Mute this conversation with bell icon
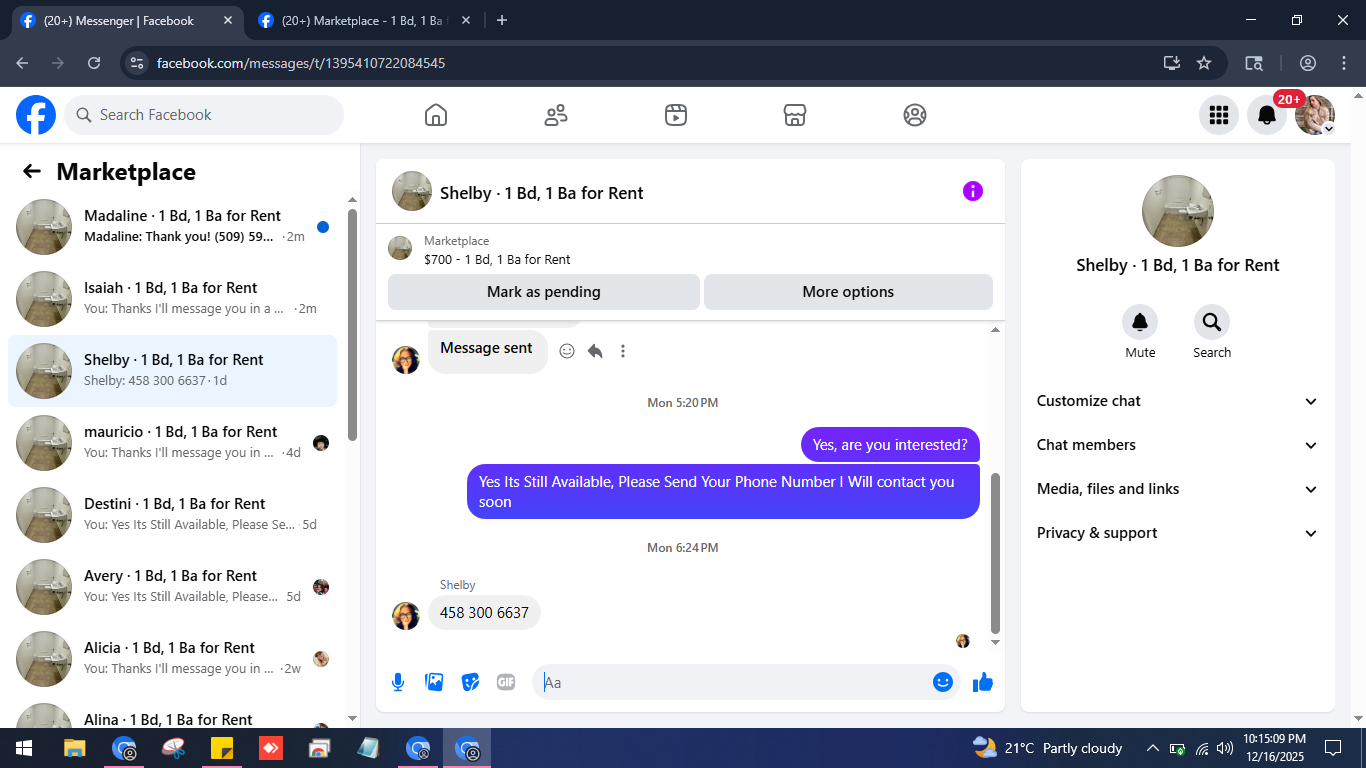This screenshot has width=1366, height=768. click(x=1140, y=322)
